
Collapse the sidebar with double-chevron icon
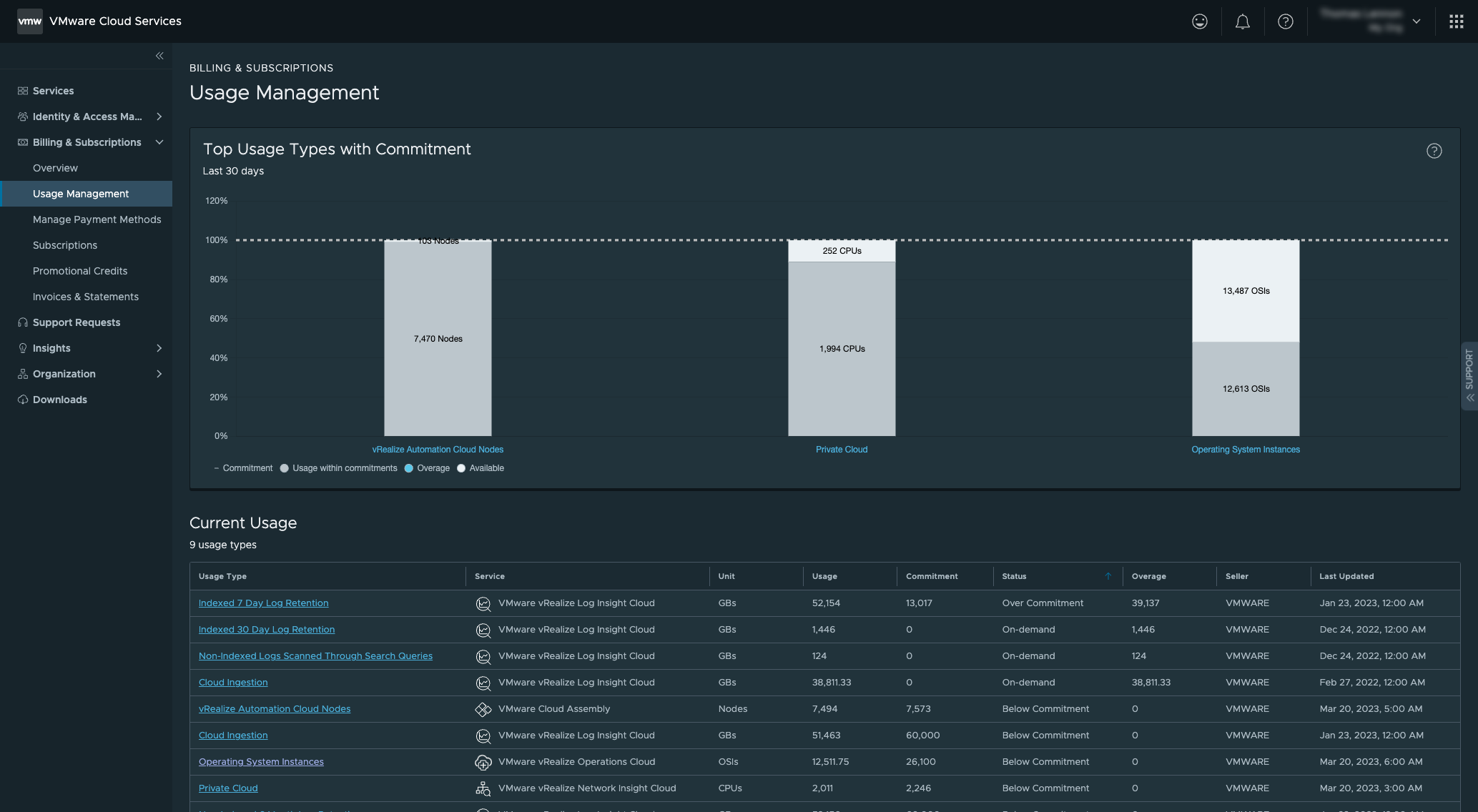[159, 56]
